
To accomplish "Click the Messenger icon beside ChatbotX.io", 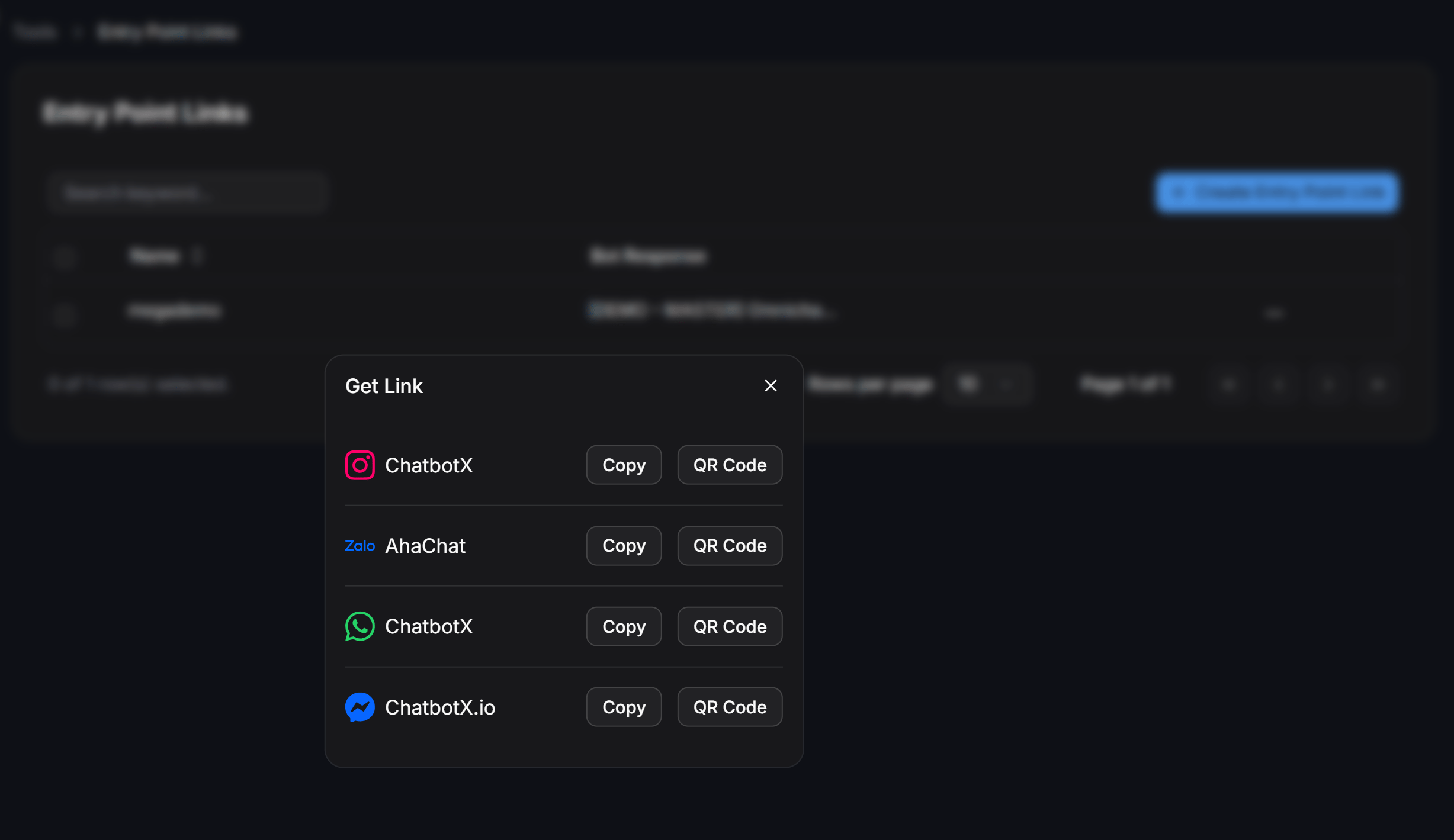I will pyautogui.click(x=360, y=707).
